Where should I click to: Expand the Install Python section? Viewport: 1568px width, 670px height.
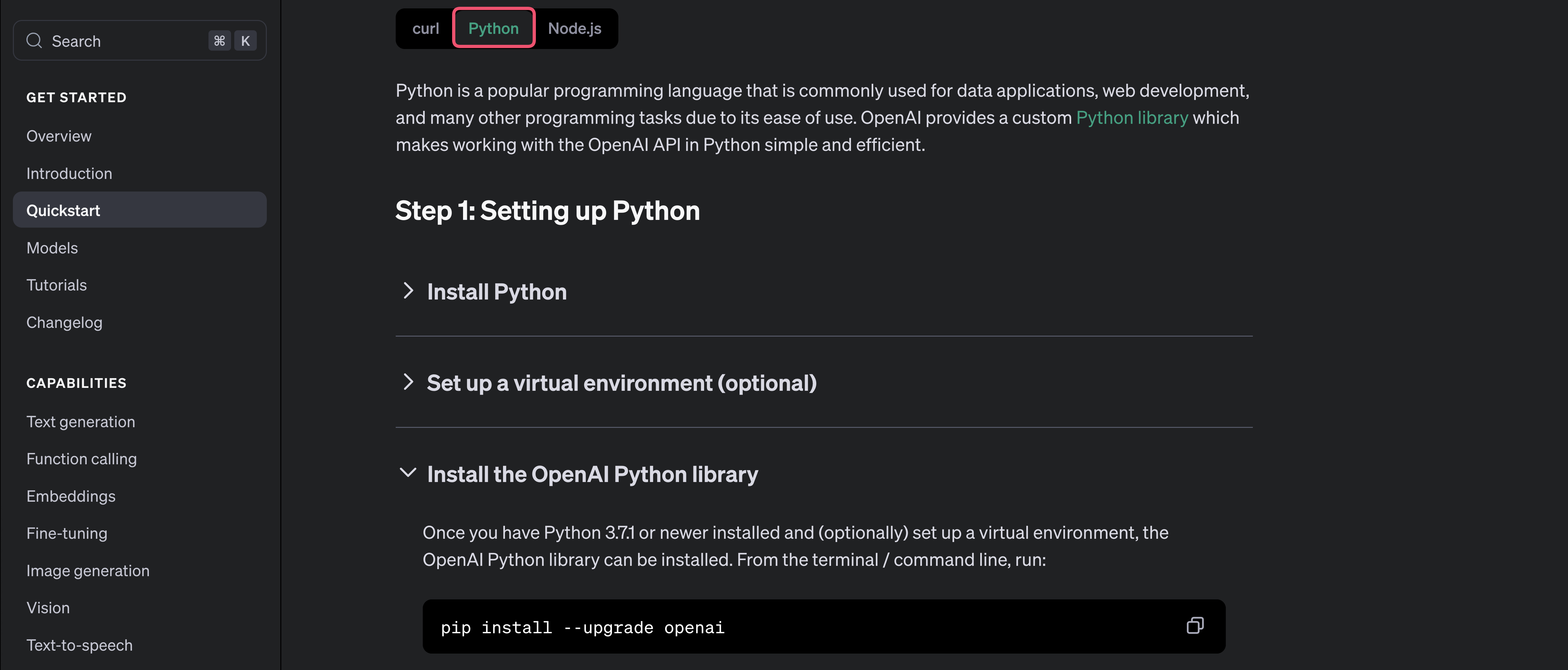pyautogui.click(x=496, y=292)
